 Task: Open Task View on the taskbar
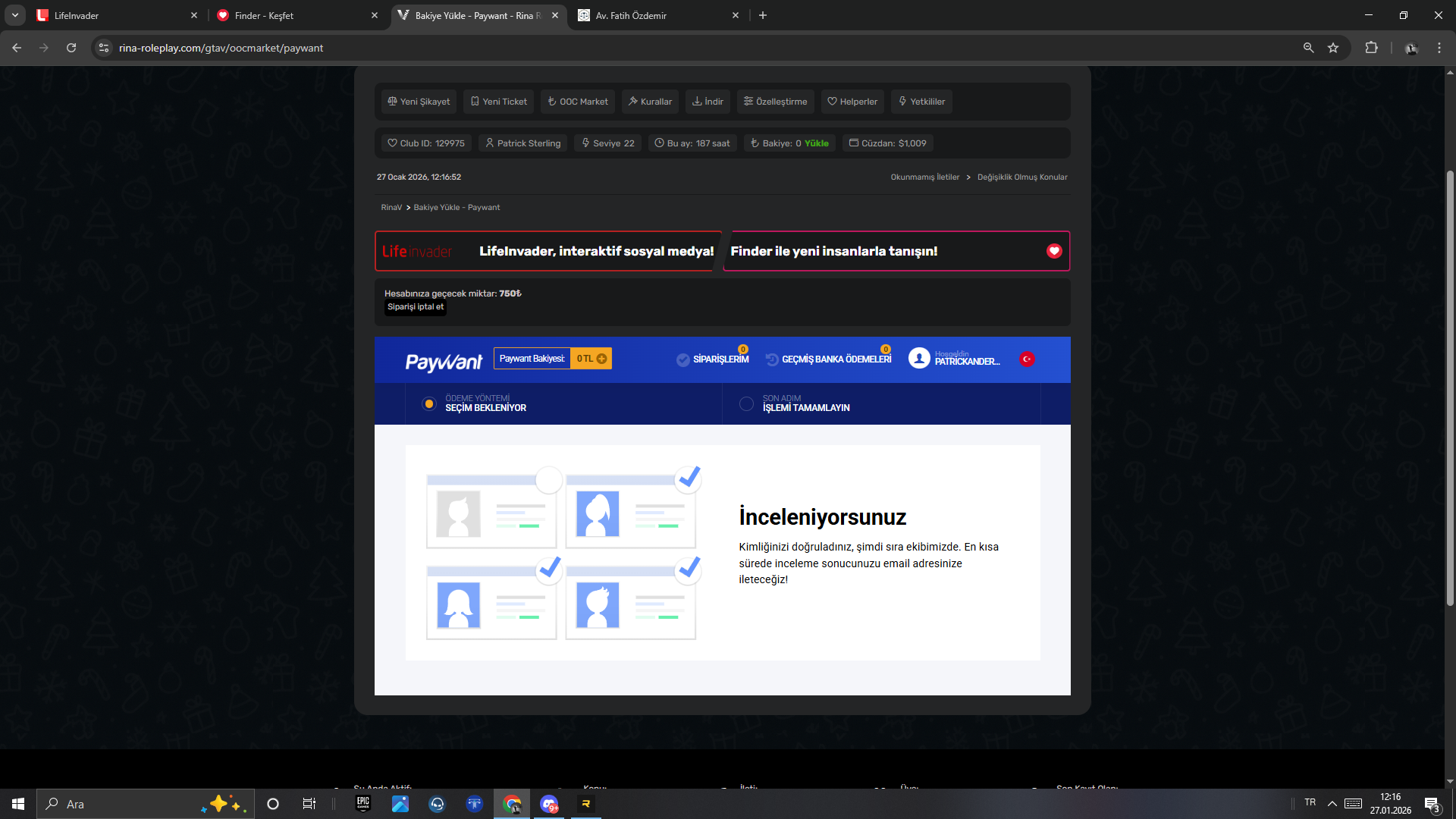click(x=309, y=804)
